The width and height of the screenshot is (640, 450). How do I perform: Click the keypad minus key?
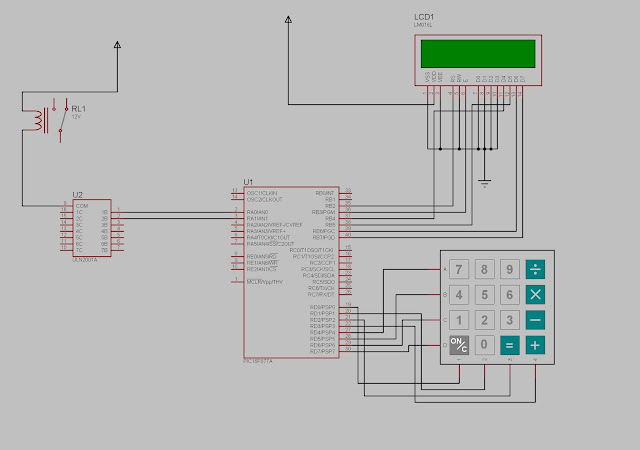coord(535,320)
